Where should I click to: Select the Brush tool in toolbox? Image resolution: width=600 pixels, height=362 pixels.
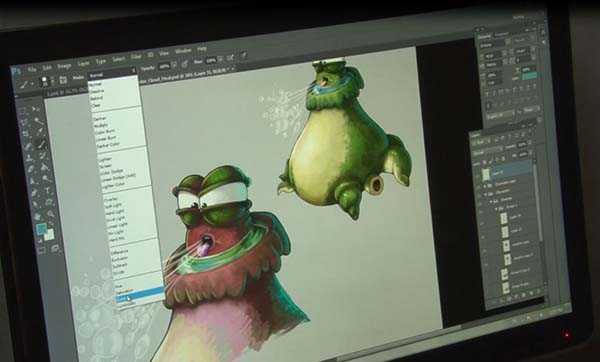point(41,144)
